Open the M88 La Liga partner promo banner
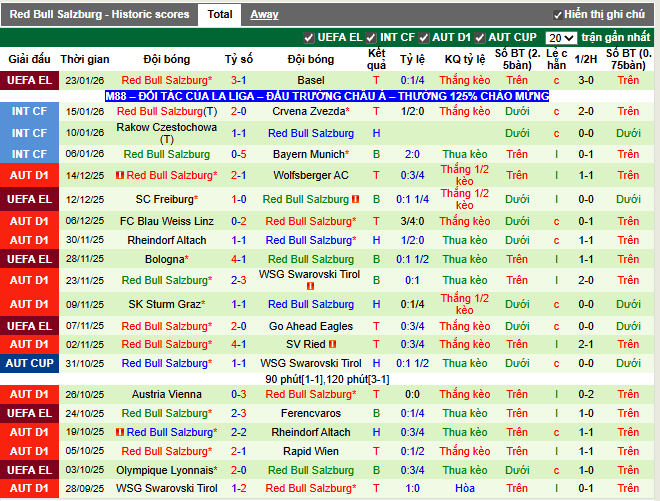 327,96
